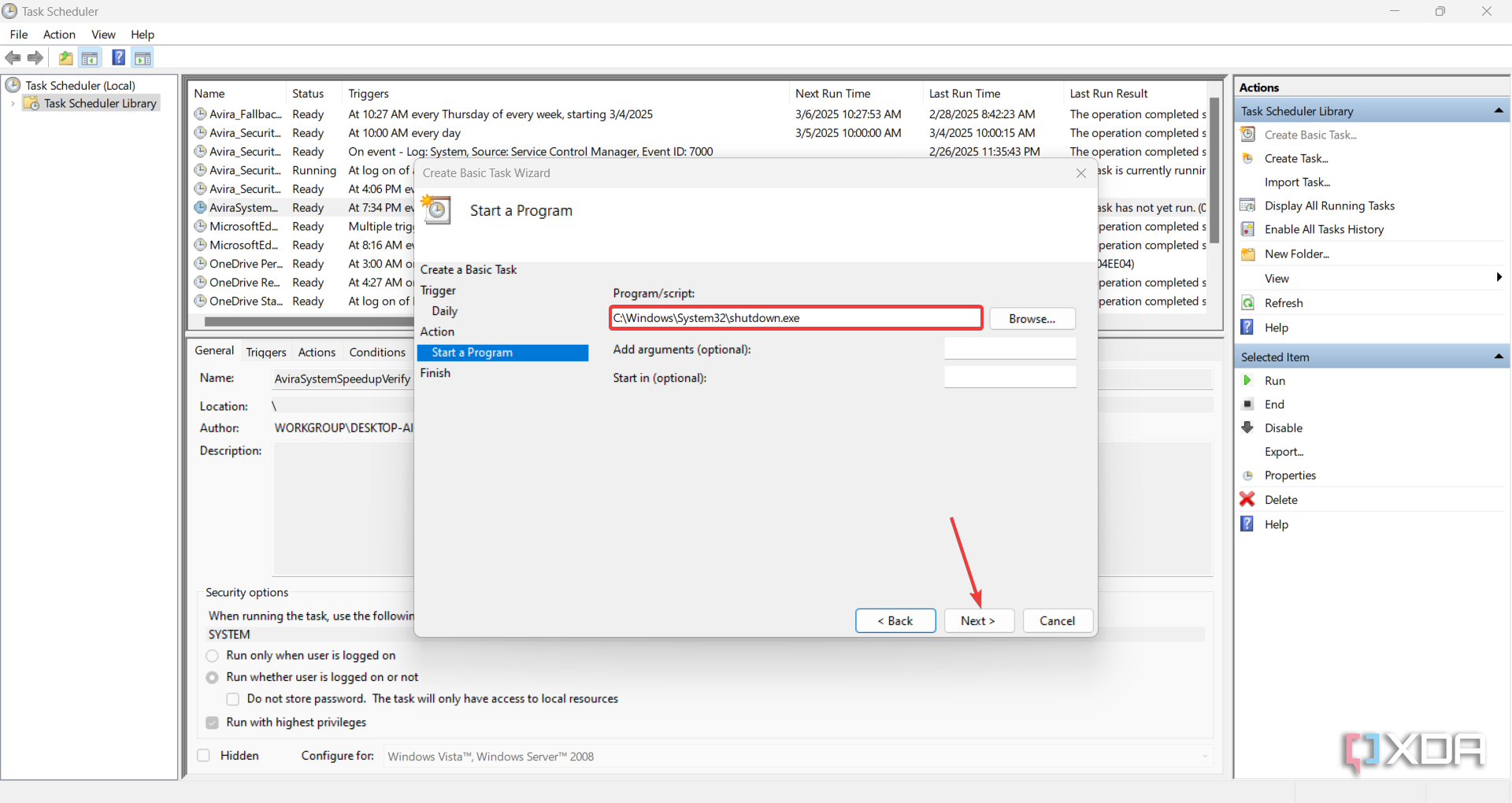Click the Back arrow toolbar icon

pyautogui.click(x=13, y=57)
